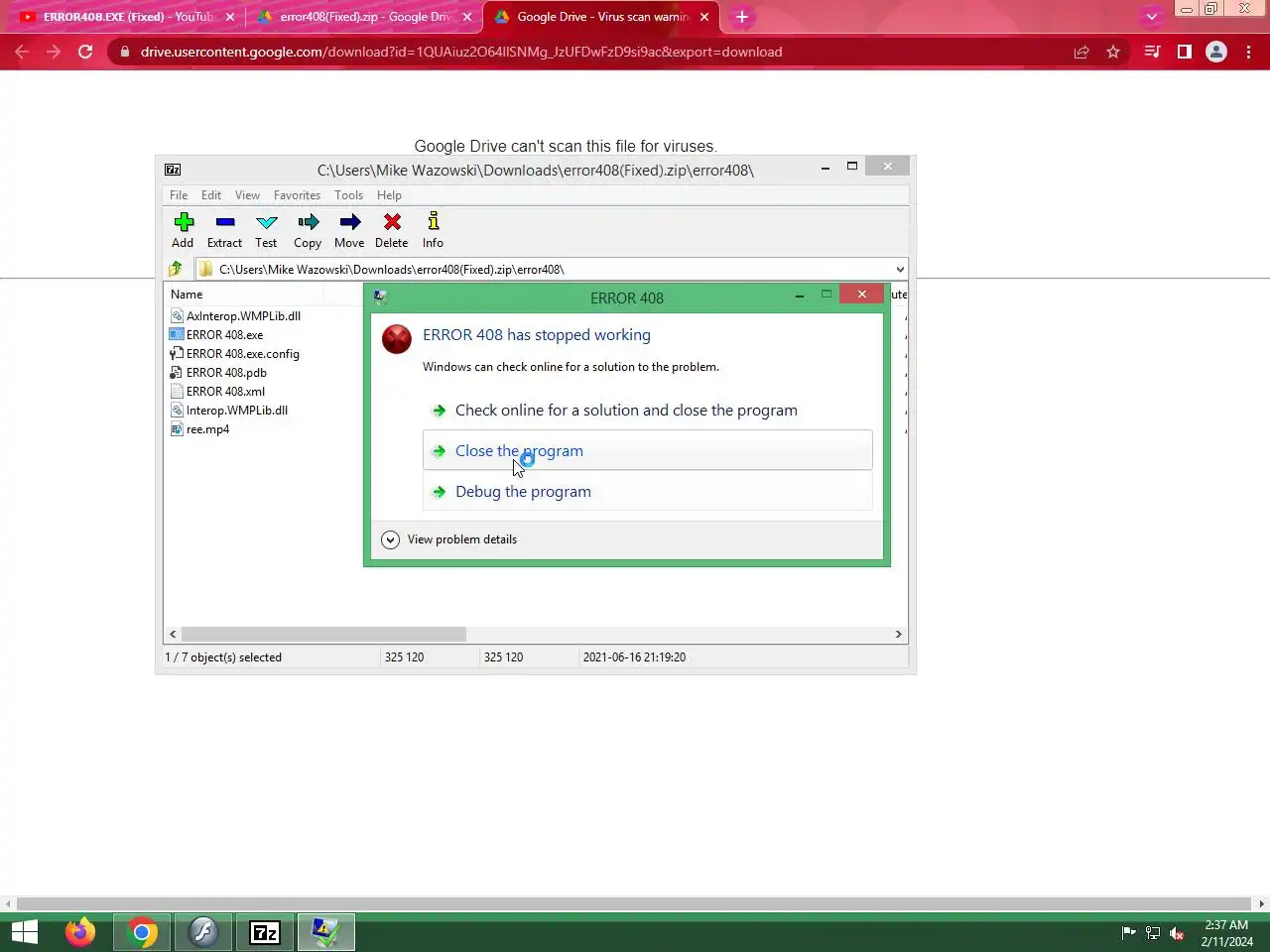Choose Check online for a solution
Image resolution: width=1270 pixels, height=952 pixels.
pos(647,411)
